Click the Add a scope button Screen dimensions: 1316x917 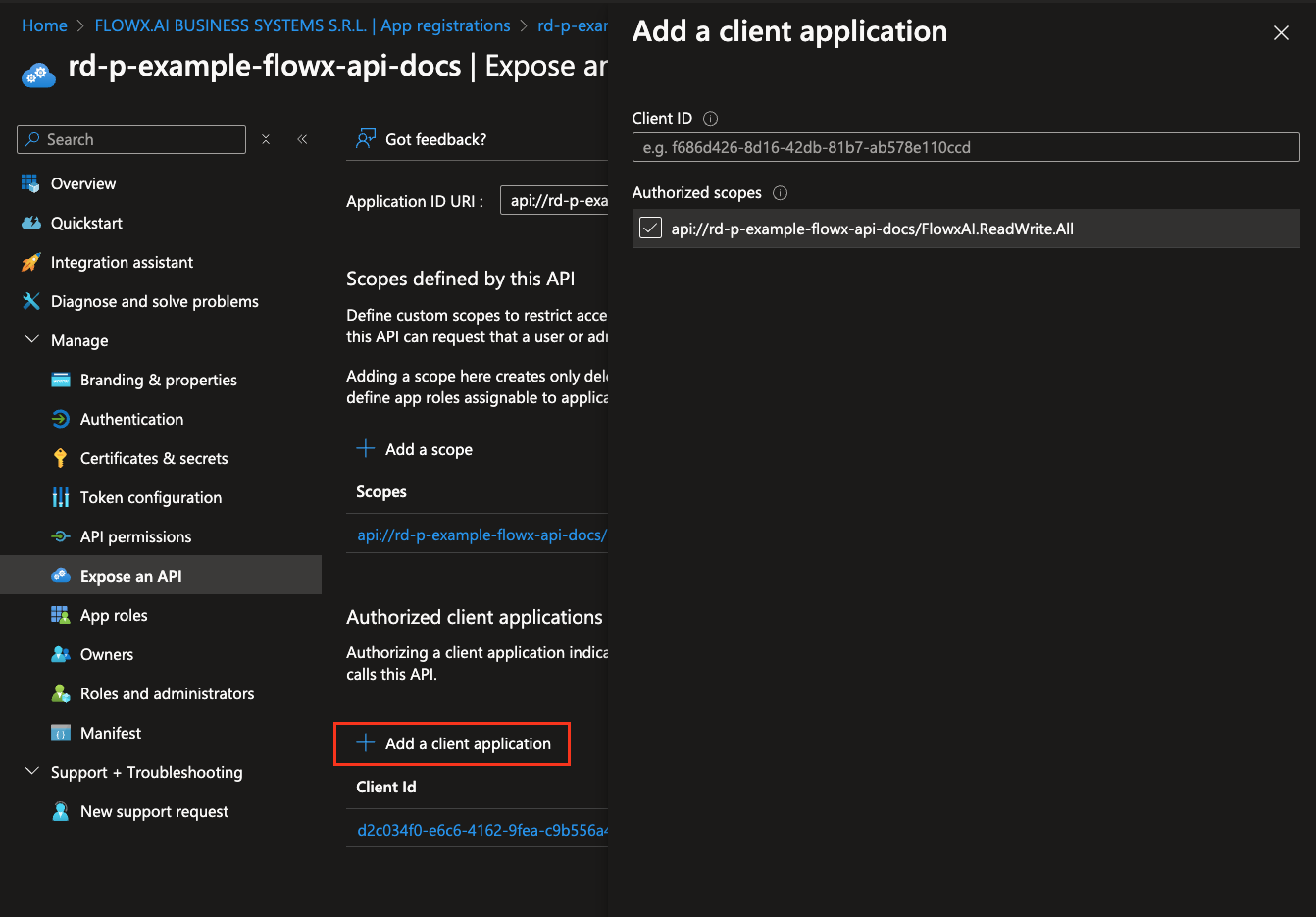pos(415,449)
